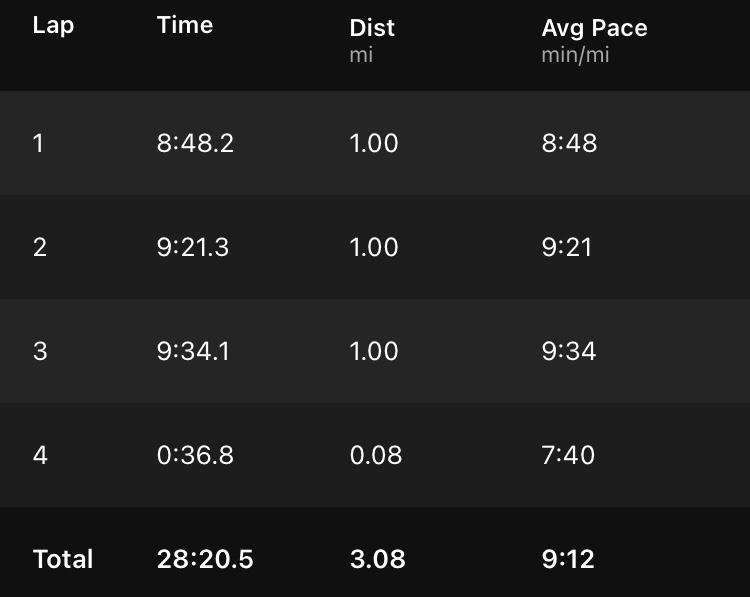Select lap 3 row number

coord(40,351)
